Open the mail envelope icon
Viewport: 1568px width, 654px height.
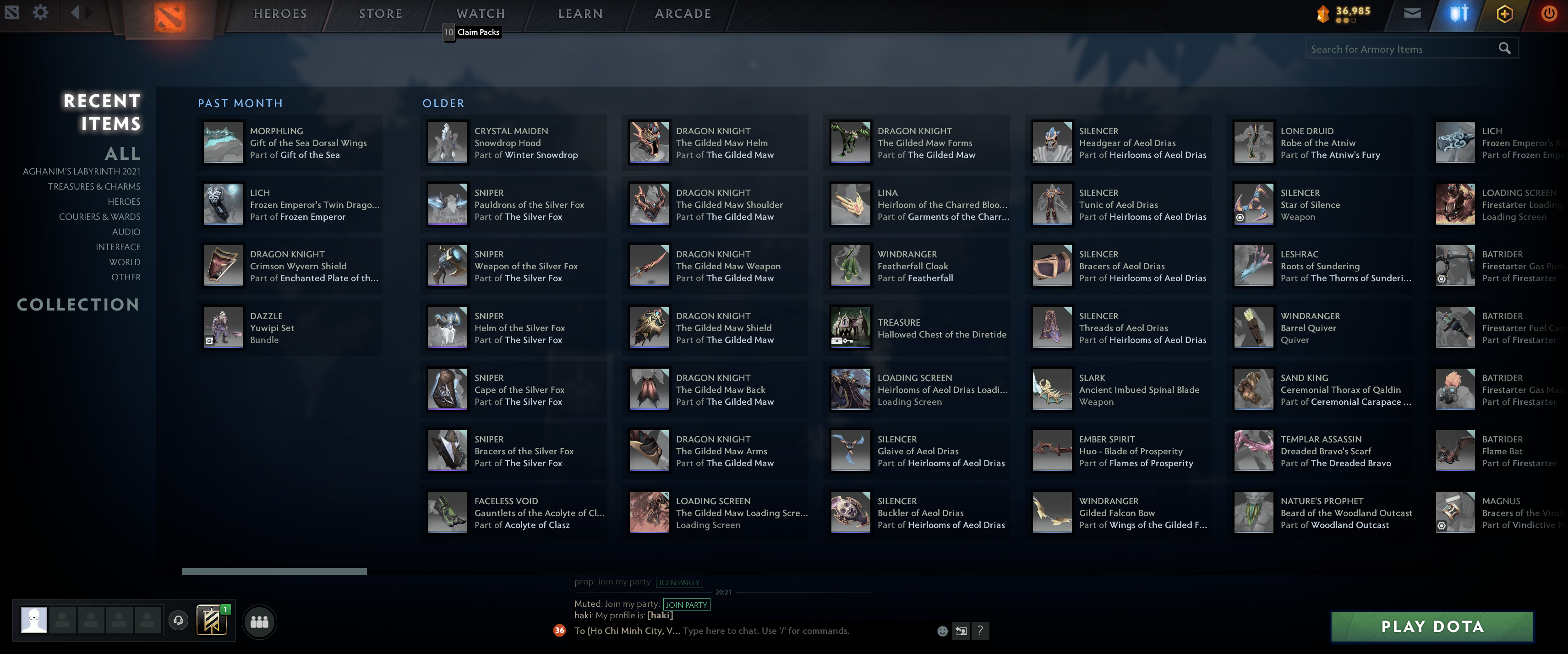[1412, 13]
